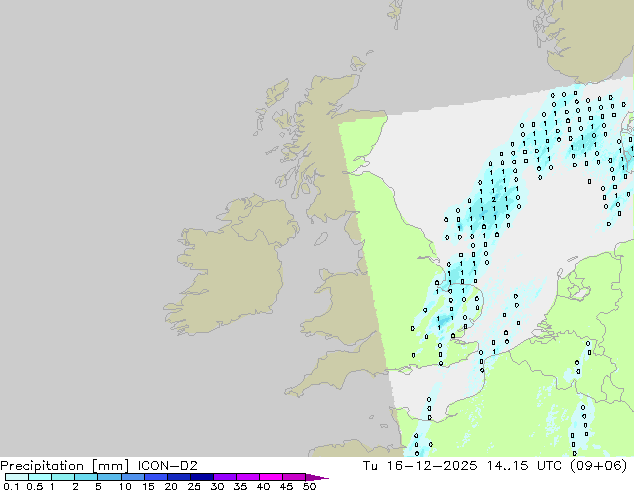Click the 35–40 mm legend color swatch
This screenshot has width=634, height=490.
click(x=248, y=477)
